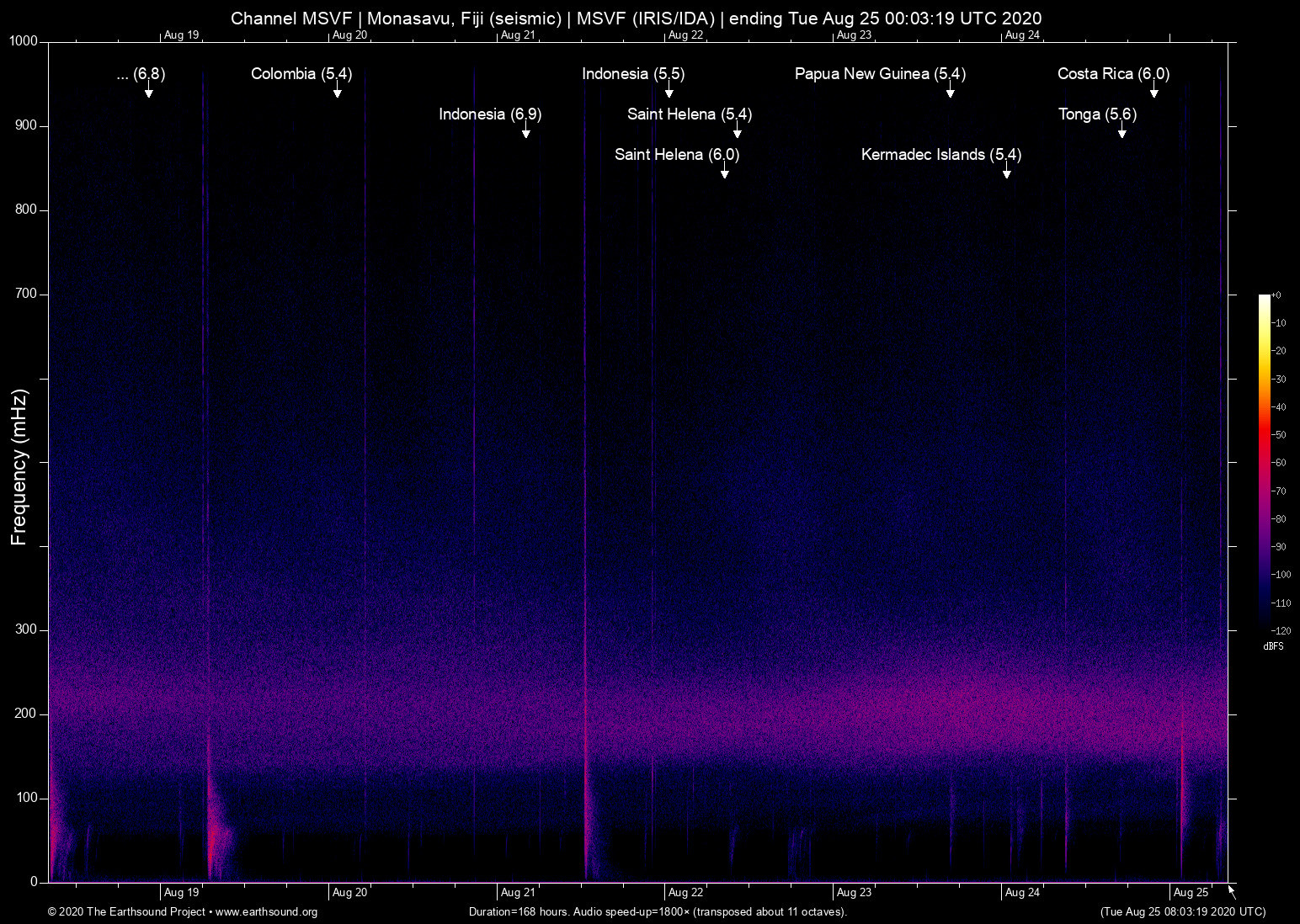Click the arrow under the ... (6.8) label
The width and height of the screenshot is (1300, 924).
pyautogui.click(x=148, y=92)
